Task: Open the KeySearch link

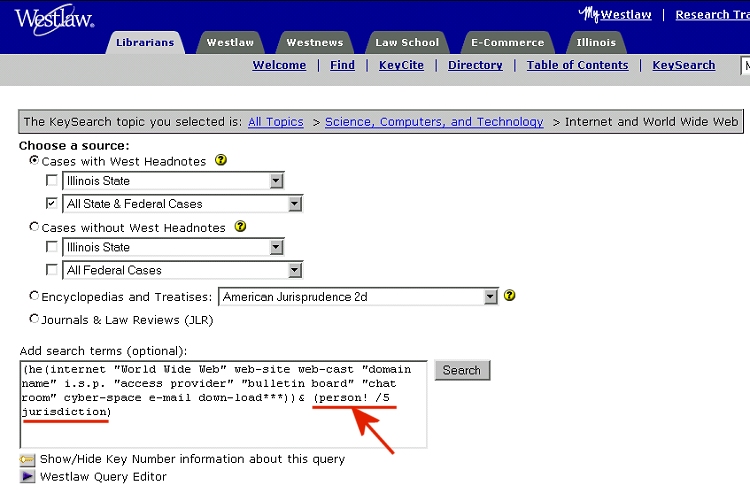Action: [x=684, y=65]
